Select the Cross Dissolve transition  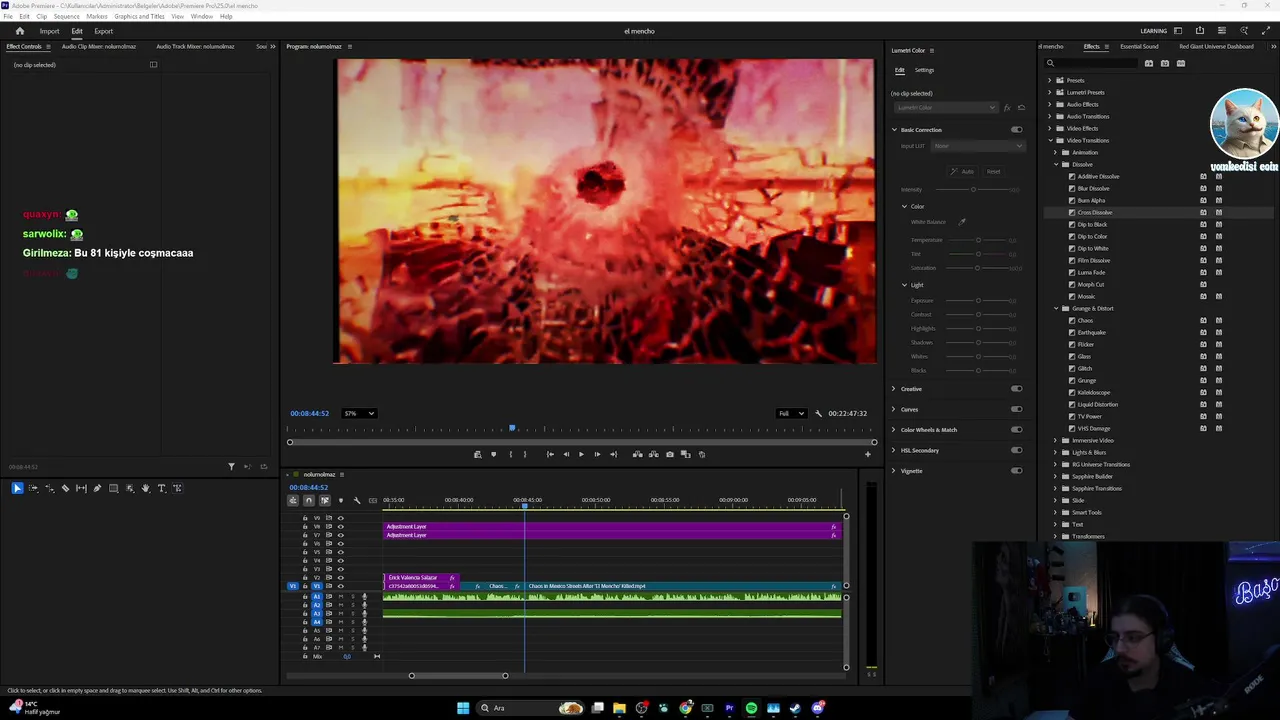pyautogui.click(x=1095, y=212)
